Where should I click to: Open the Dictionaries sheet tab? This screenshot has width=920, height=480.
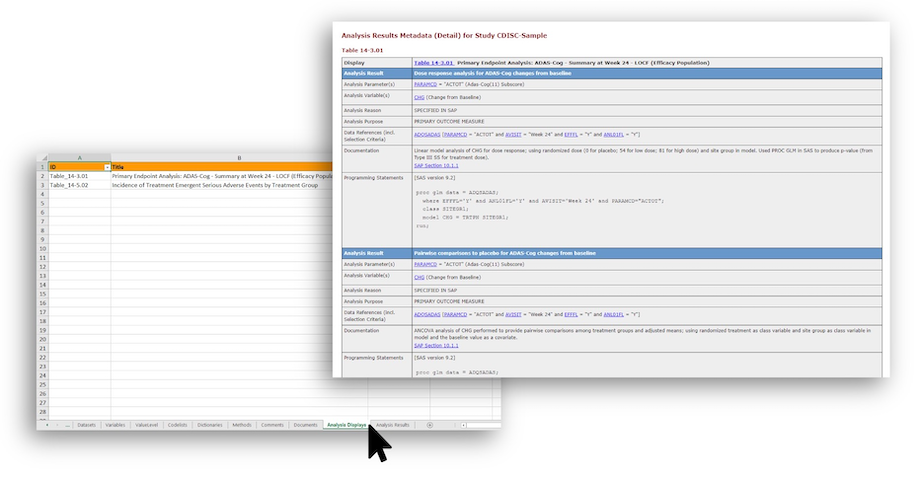point(209,425)
